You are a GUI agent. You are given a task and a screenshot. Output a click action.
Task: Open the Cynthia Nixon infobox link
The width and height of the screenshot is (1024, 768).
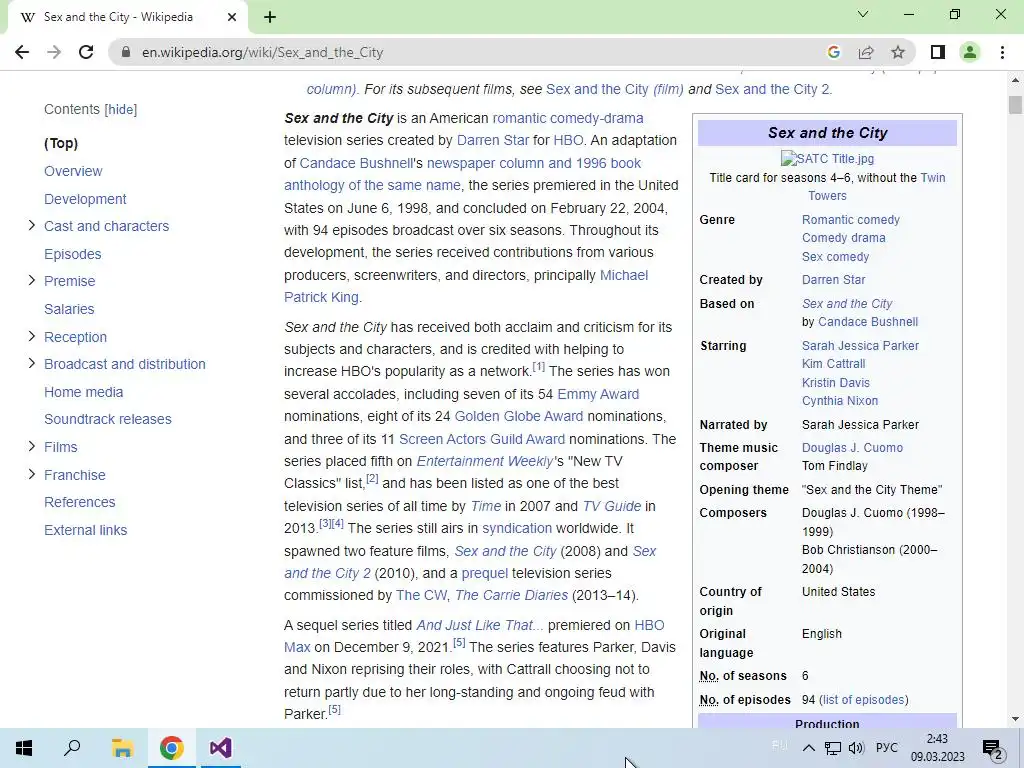pyautogui.click(x=840, y=401)
